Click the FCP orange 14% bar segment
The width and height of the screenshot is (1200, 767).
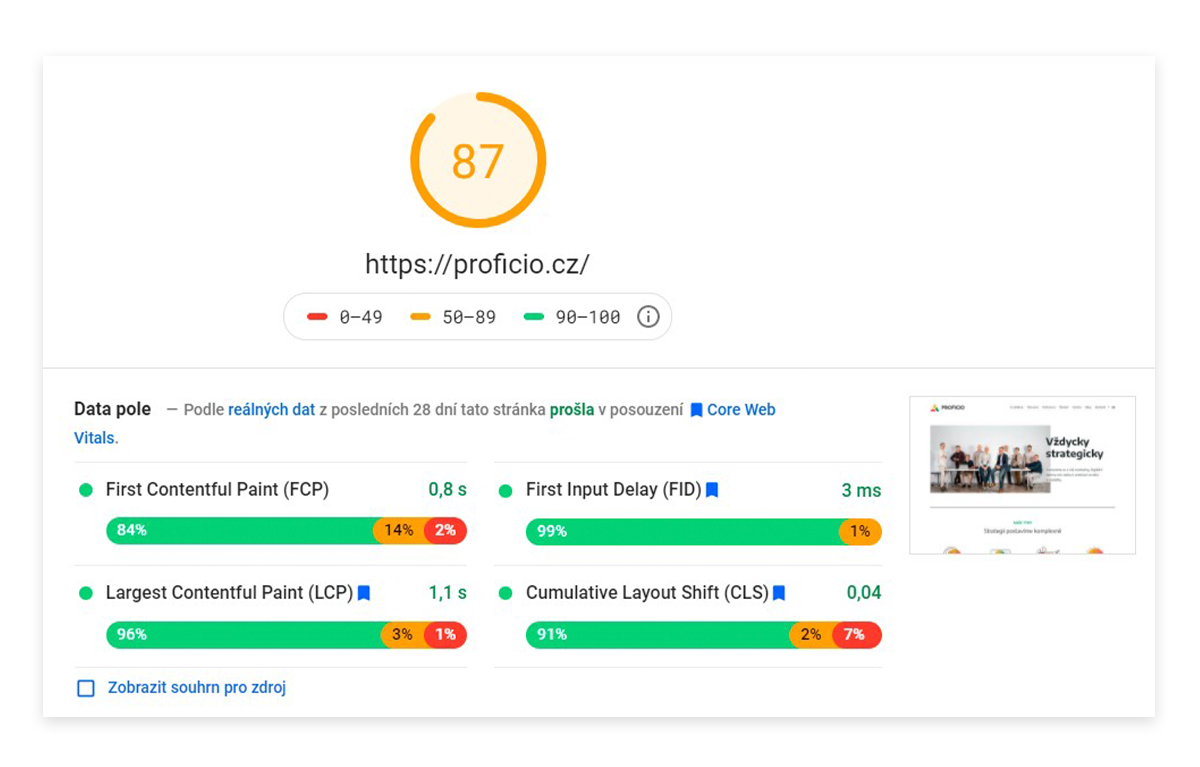[399, 531]
